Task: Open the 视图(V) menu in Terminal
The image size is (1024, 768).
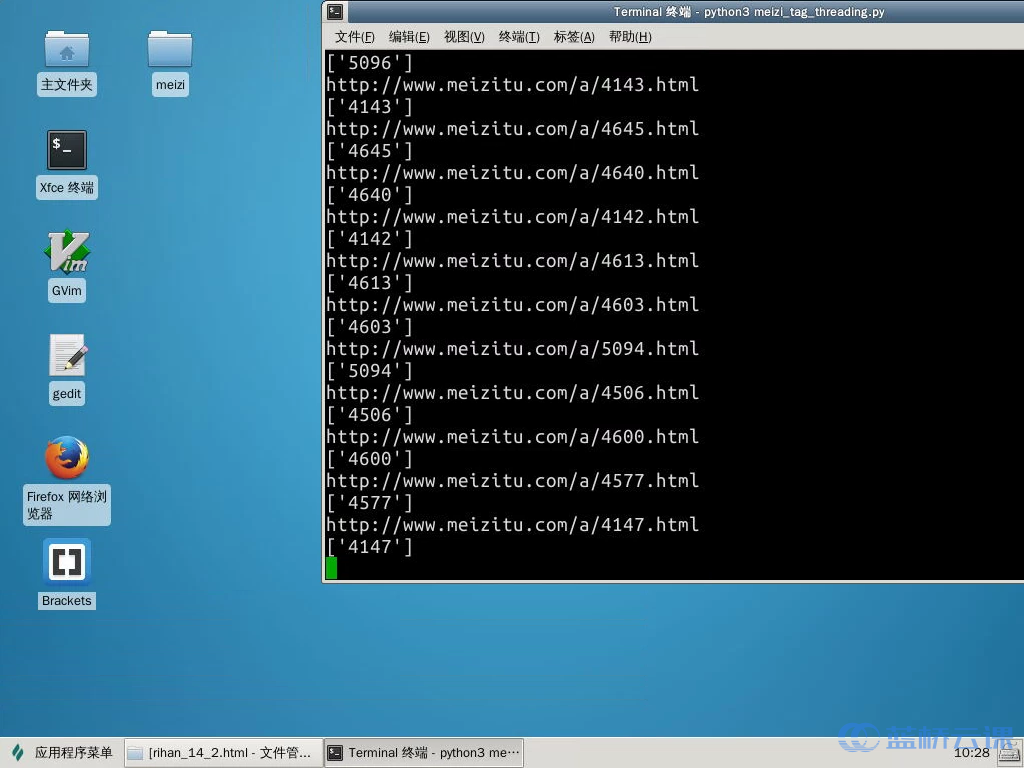Action: pos(464,37)
